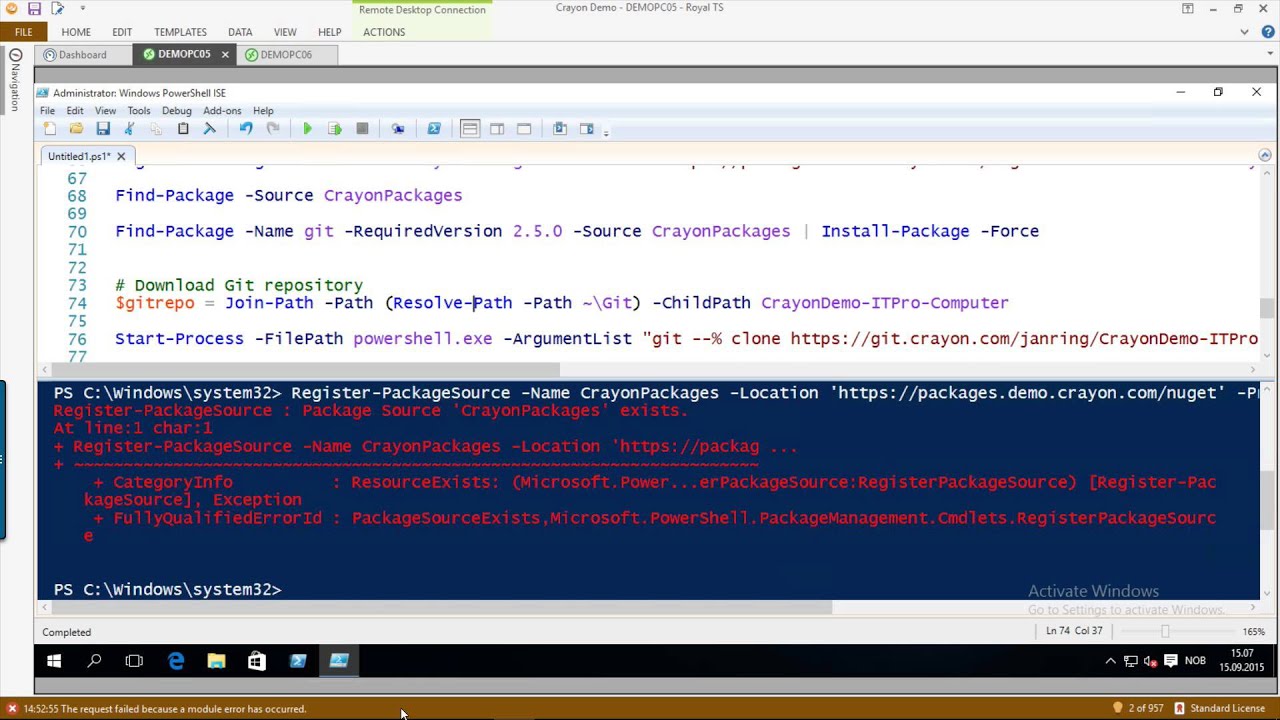The height and width of the screenshot is (720, 1280).
Task: Expand the Navigation side panel
Action: coord(15,80)
